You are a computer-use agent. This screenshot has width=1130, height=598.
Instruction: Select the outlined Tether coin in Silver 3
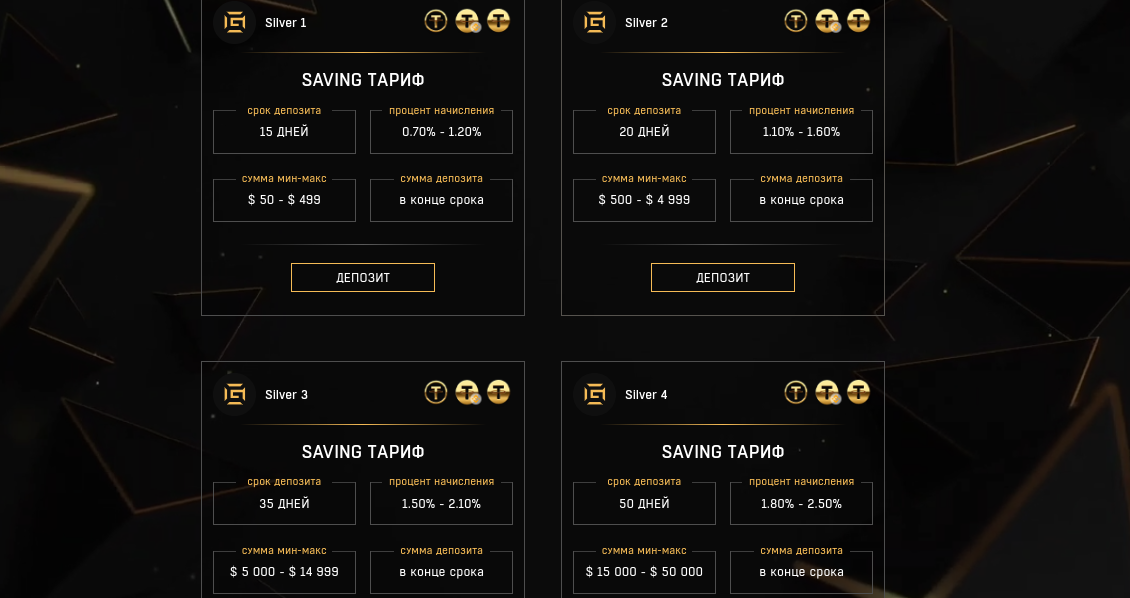click(436, 393)
